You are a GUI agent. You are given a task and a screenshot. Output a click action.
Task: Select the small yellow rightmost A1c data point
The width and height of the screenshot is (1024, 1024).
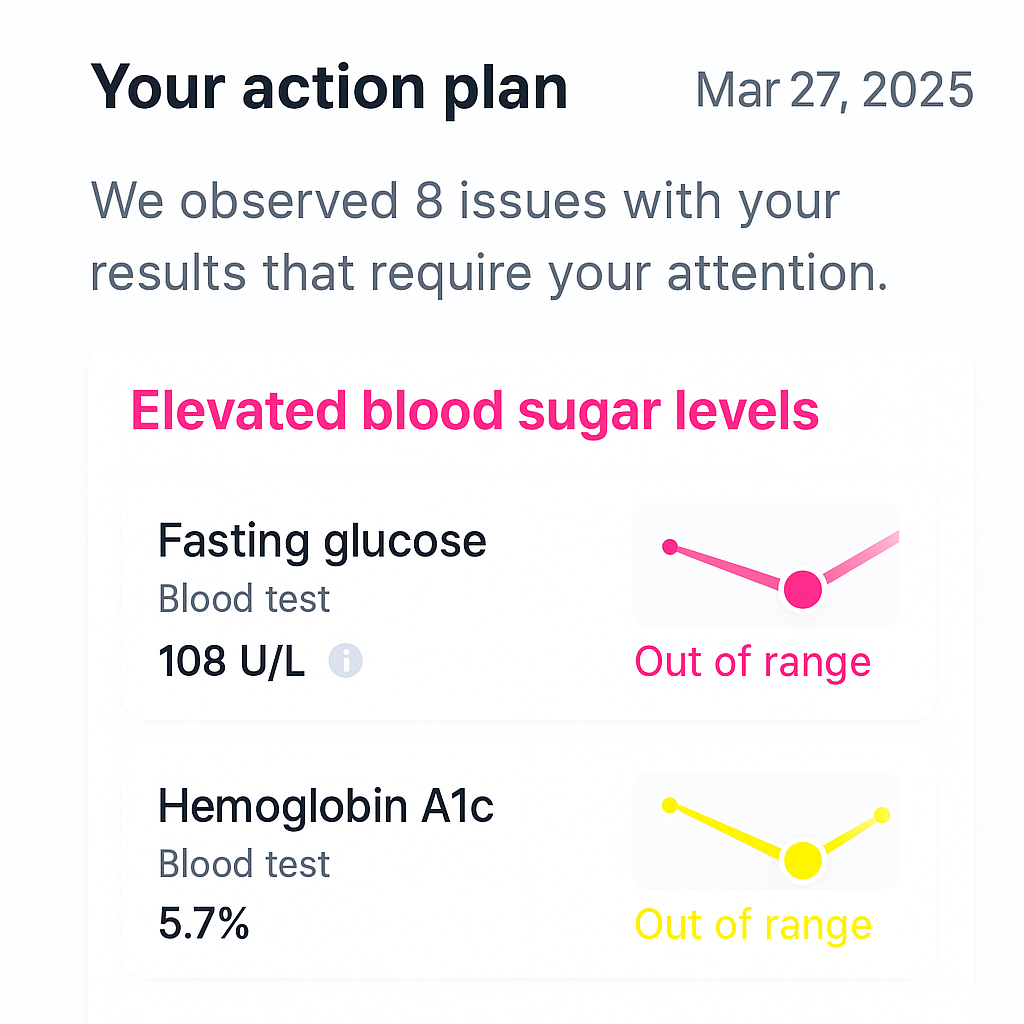pos(882,814)
